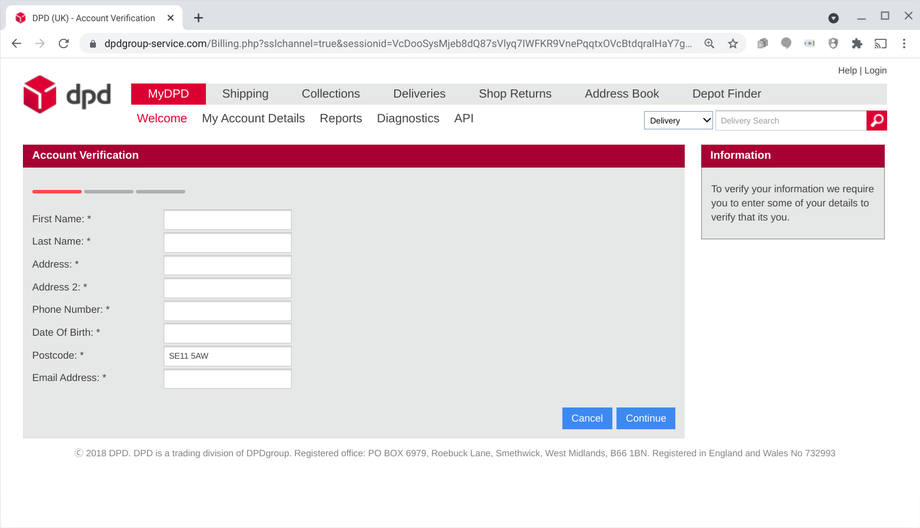Click the Cancel button
This screenshot has width=920, height=528.
coord(587,418)
